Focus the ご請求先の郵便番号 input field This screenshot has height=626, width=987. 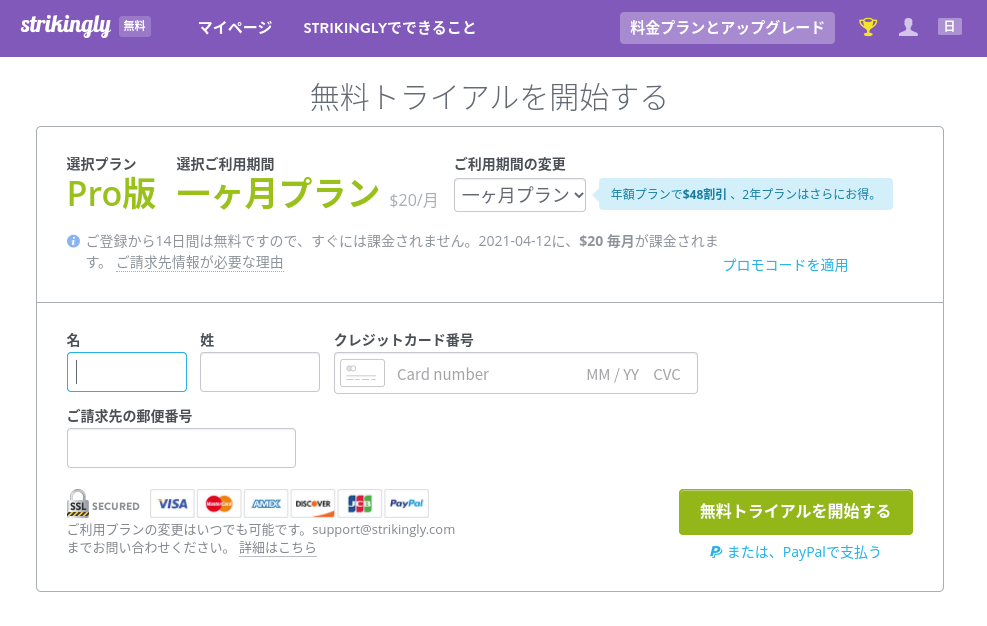(181, 448)
